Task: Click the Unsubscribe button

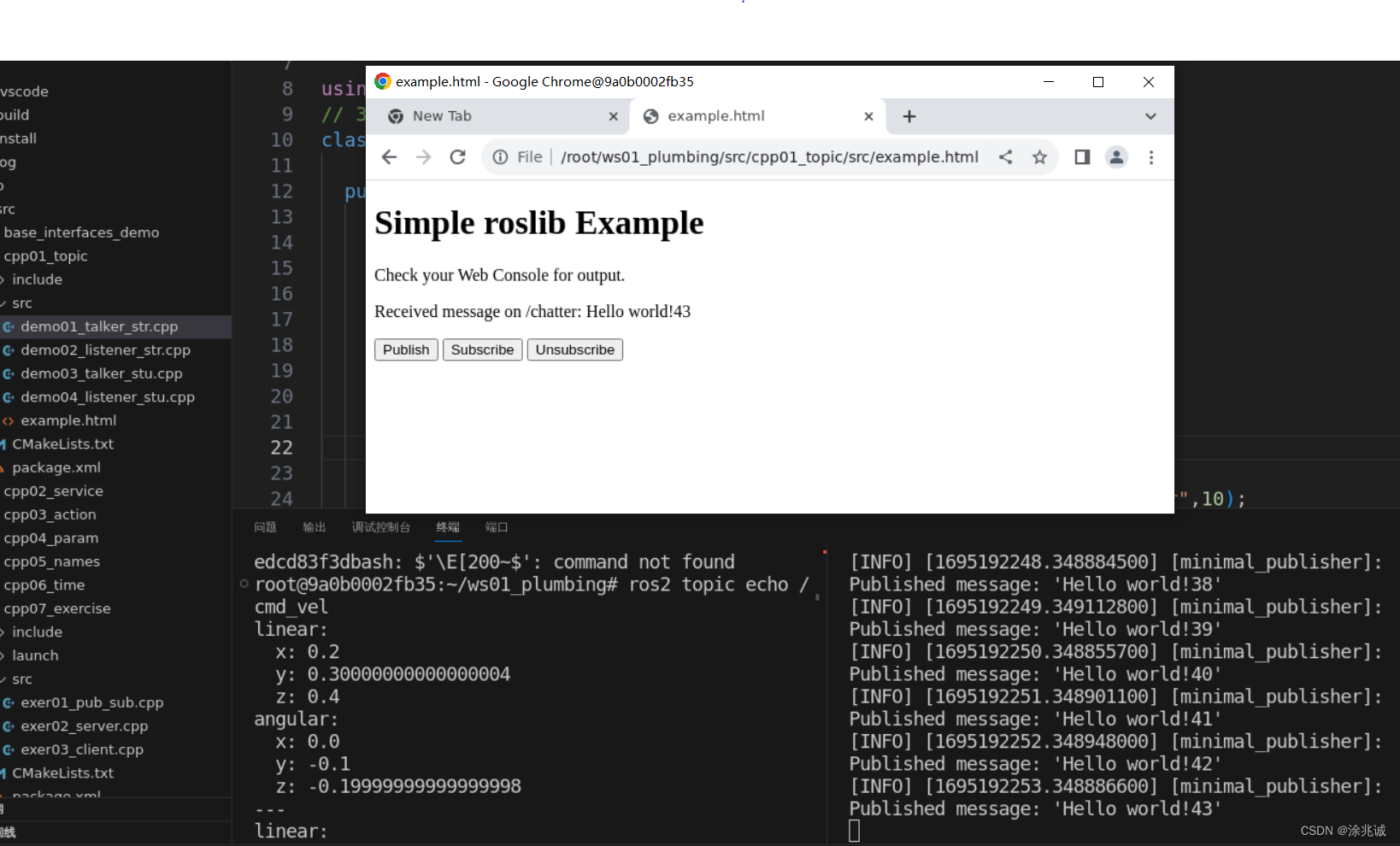Action: (575, 350)
